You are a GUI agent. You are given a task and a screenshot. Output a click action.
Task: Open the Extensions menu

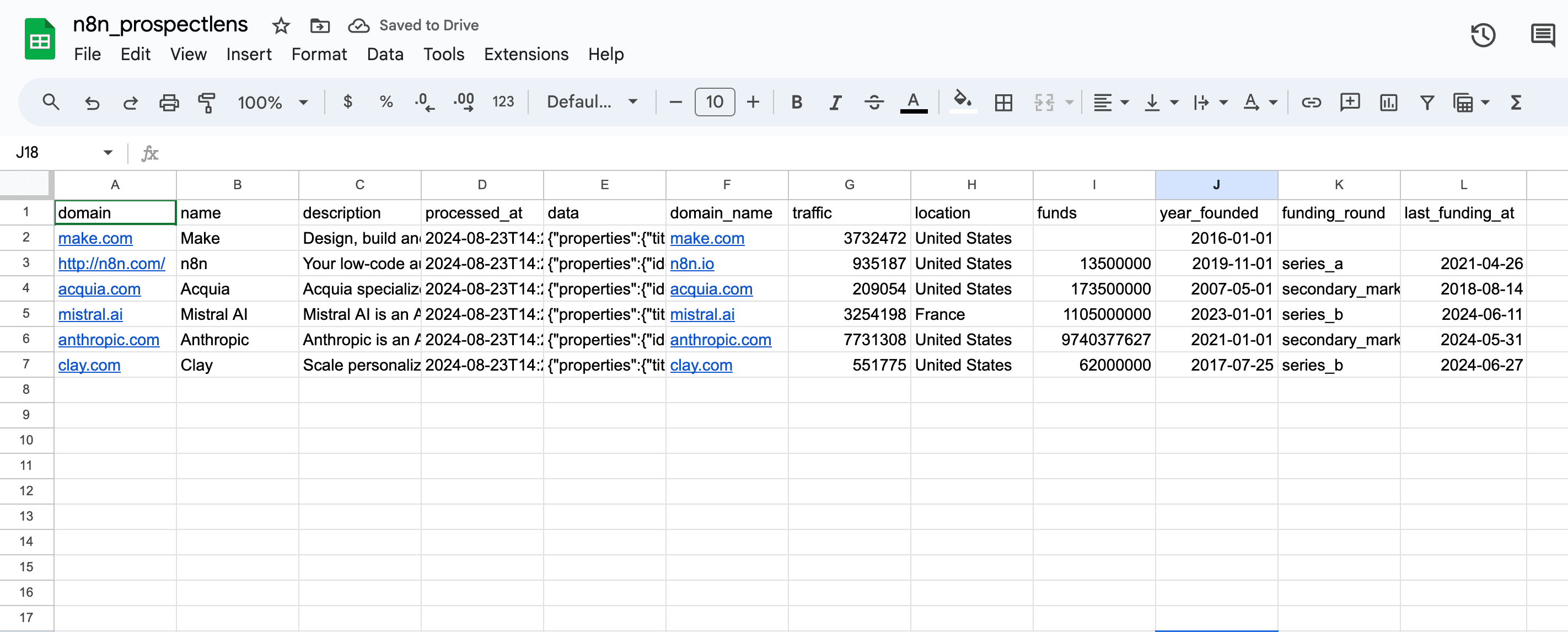point(526,54)
